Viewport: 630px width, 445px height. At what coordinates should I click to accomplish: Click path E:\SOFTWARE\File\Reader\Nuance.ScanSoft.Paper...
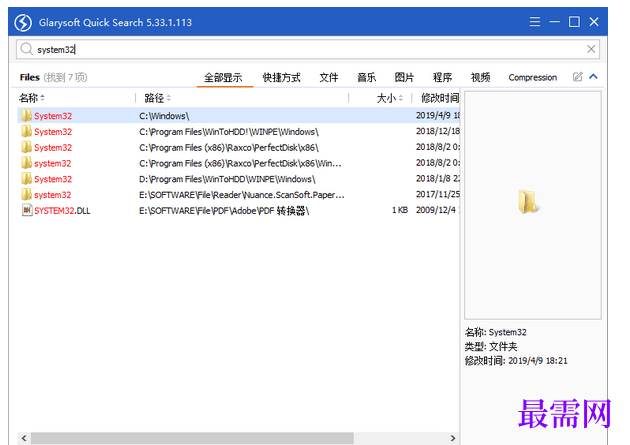click(242, 195)
